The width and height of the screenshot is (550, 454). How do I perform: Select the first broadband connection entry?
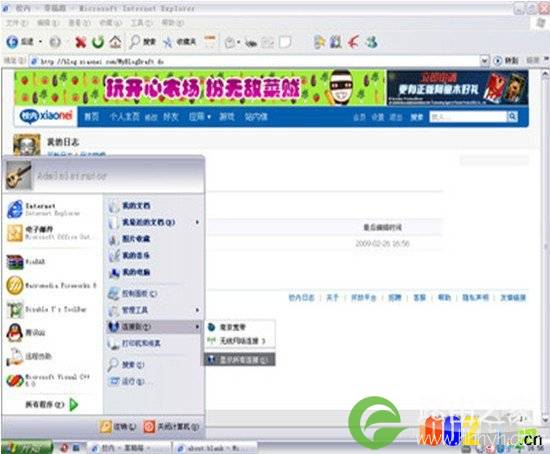pos(240,327)
